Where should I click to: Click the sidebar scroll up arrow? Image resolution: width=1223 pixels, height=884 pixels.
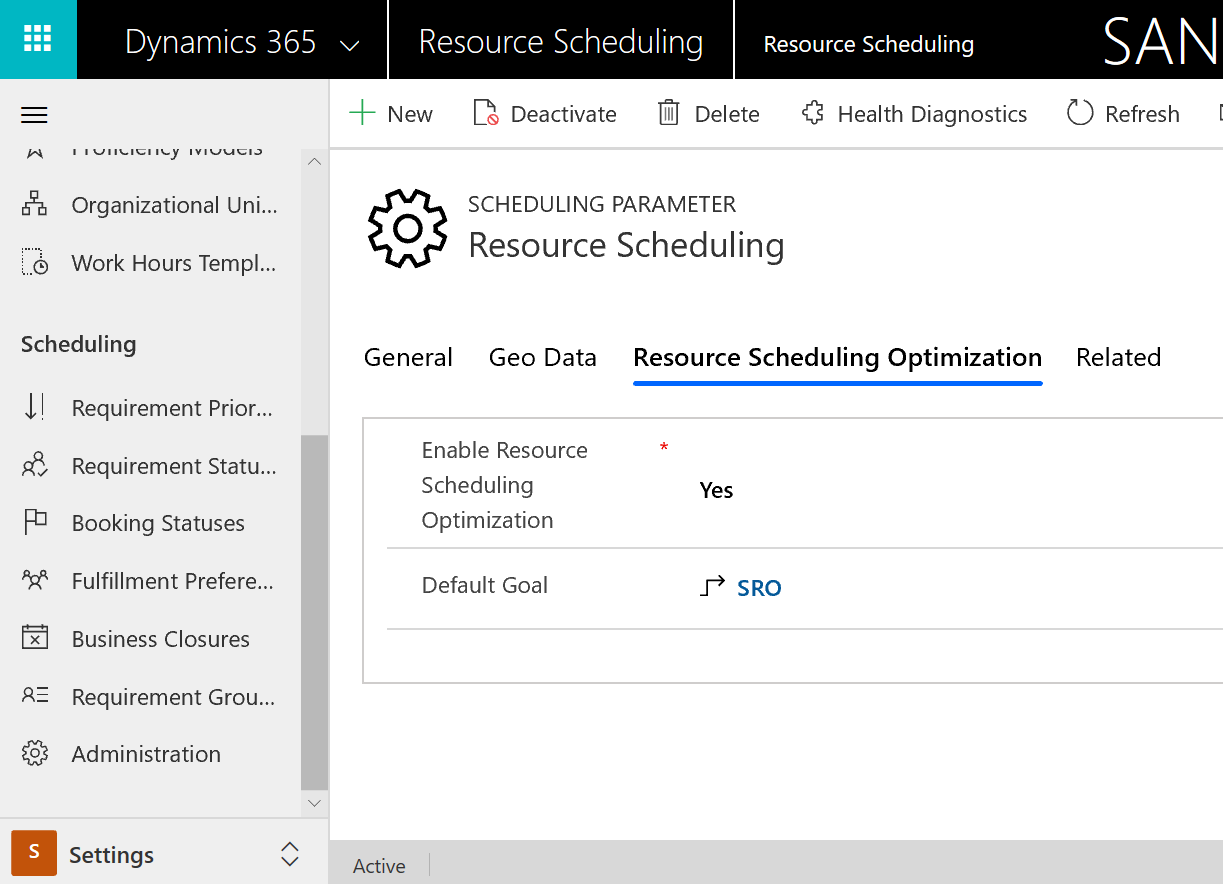[x=314, y=161]
